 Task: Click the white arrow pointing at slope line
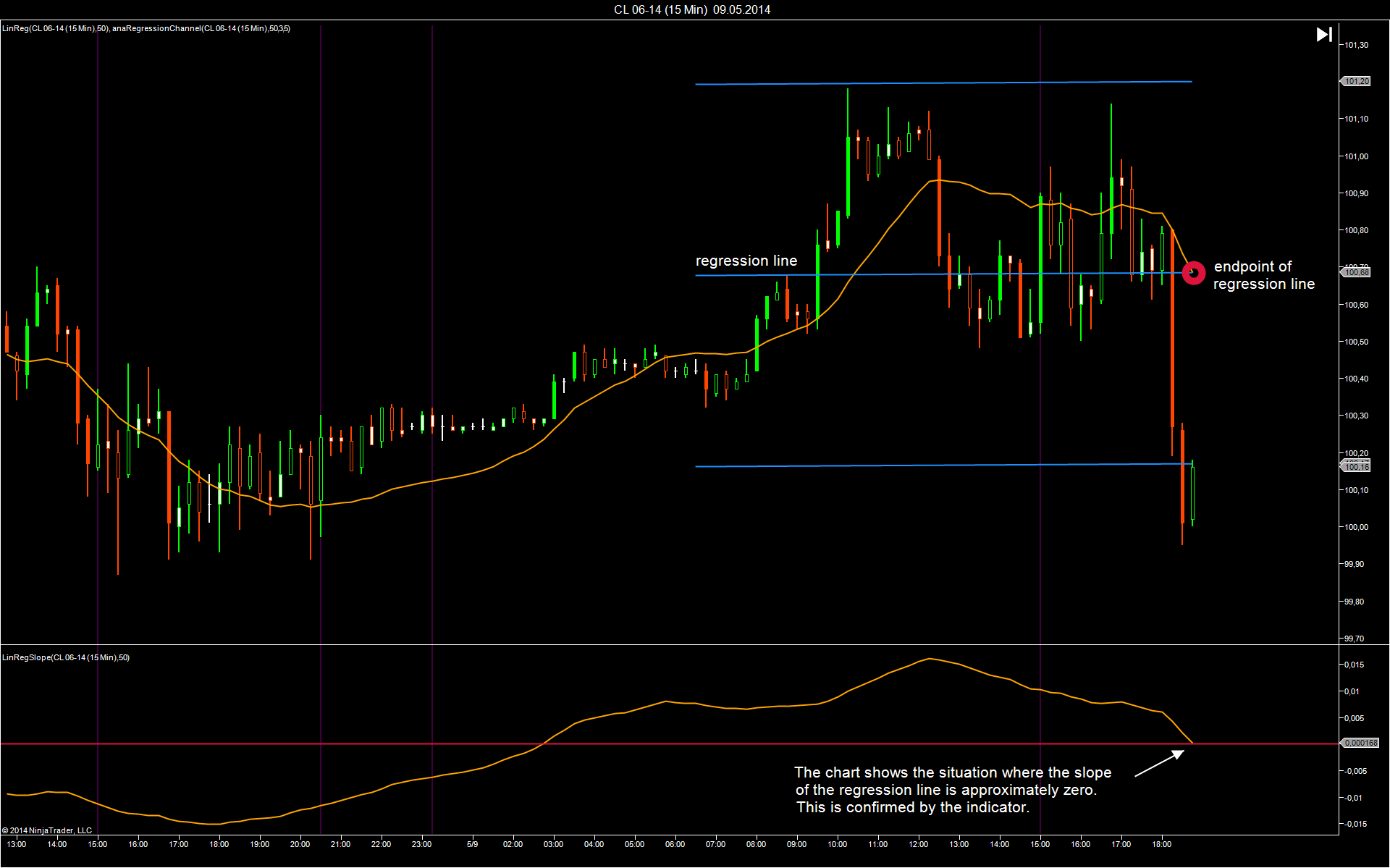[1161, 764]
